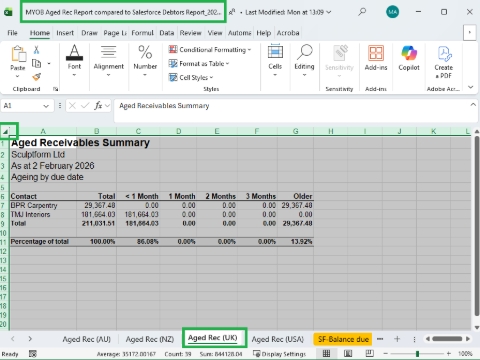The image size is (480, 360).
Task: Switch to Normal view in status bar
Action: pos(327,353)
